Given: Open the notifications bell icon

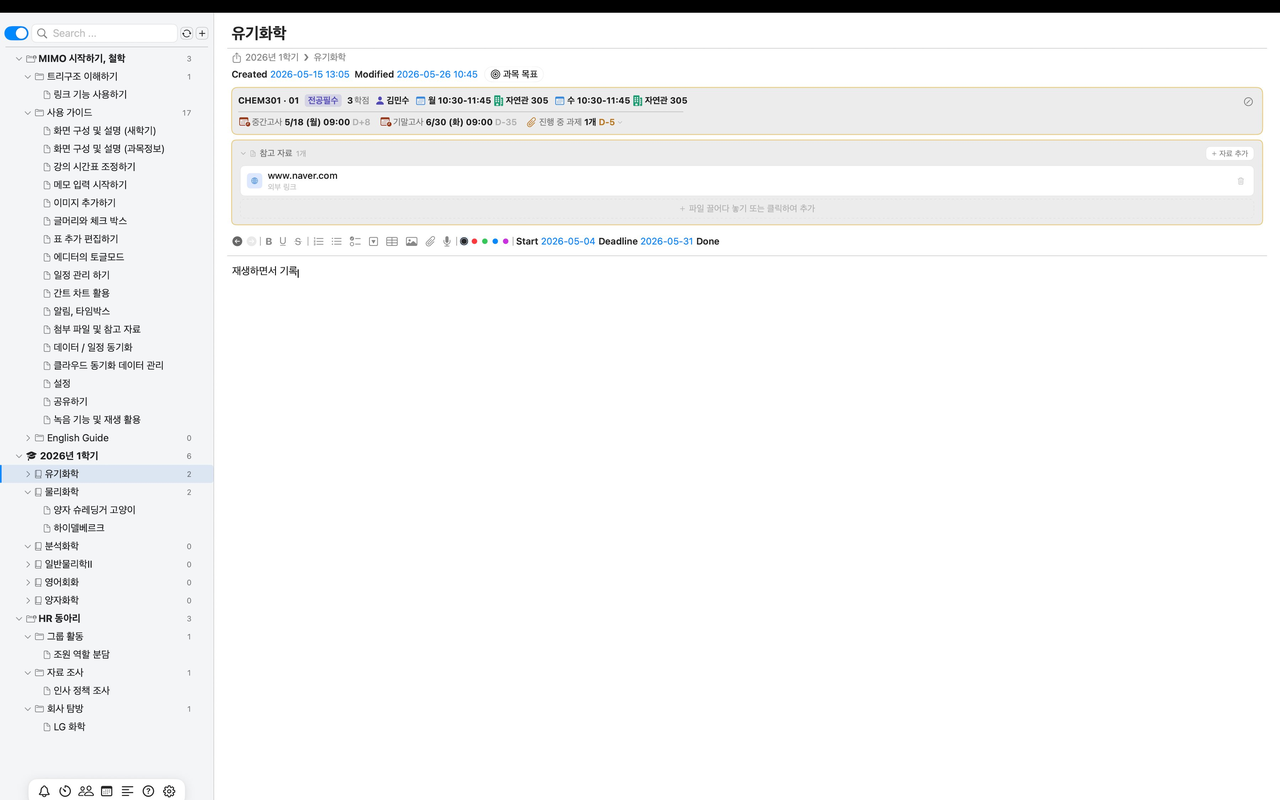Looking at the screenshot, I should pos(44,791).
